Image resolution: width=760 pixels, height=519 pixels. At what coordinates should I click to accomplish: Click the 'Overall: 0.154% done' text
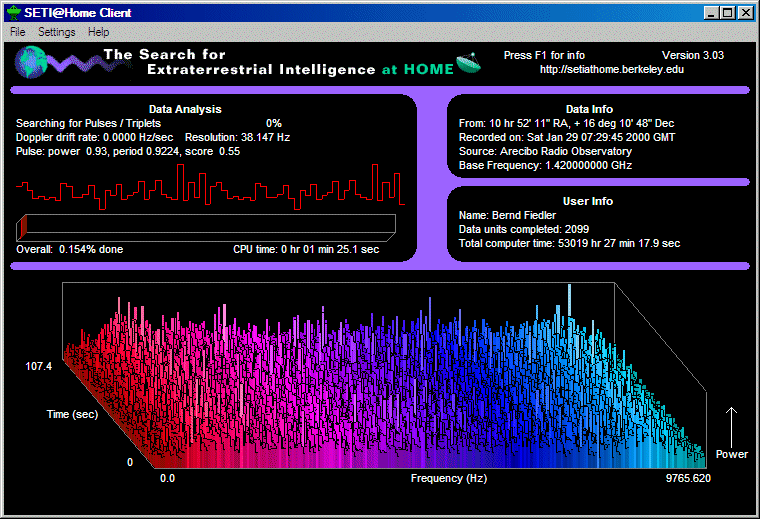pos(69,250)
